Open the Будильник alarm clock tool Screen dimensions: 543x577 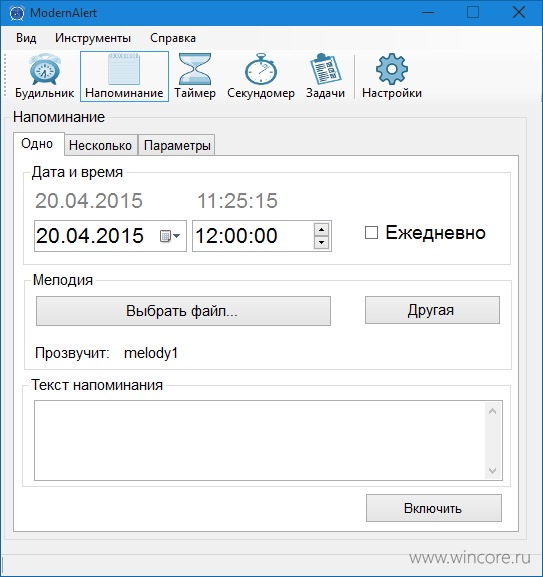(x=45, y=77)
